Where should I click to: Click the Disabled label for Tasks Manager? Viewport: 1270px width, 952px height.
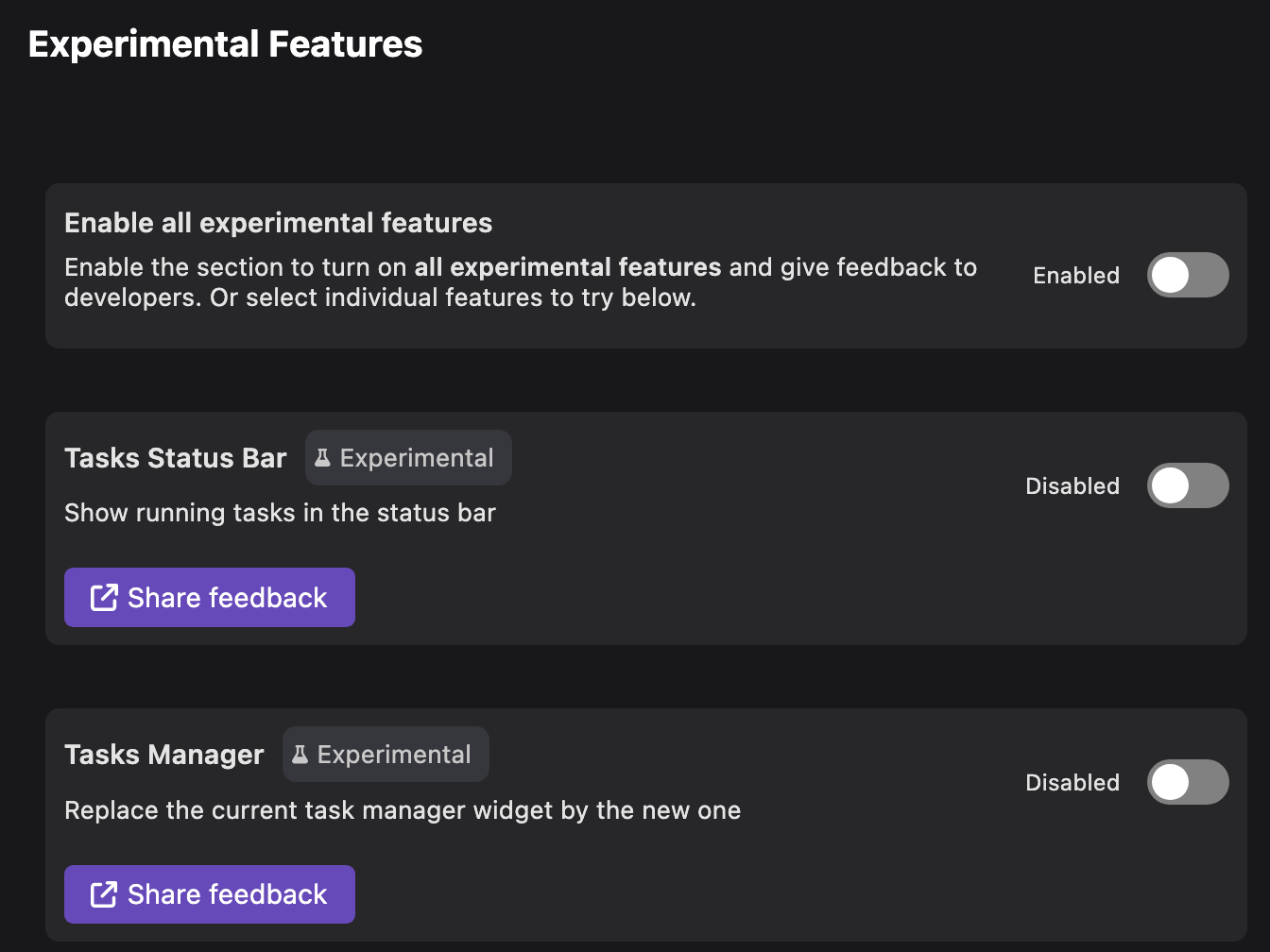tap(1073, 782)
